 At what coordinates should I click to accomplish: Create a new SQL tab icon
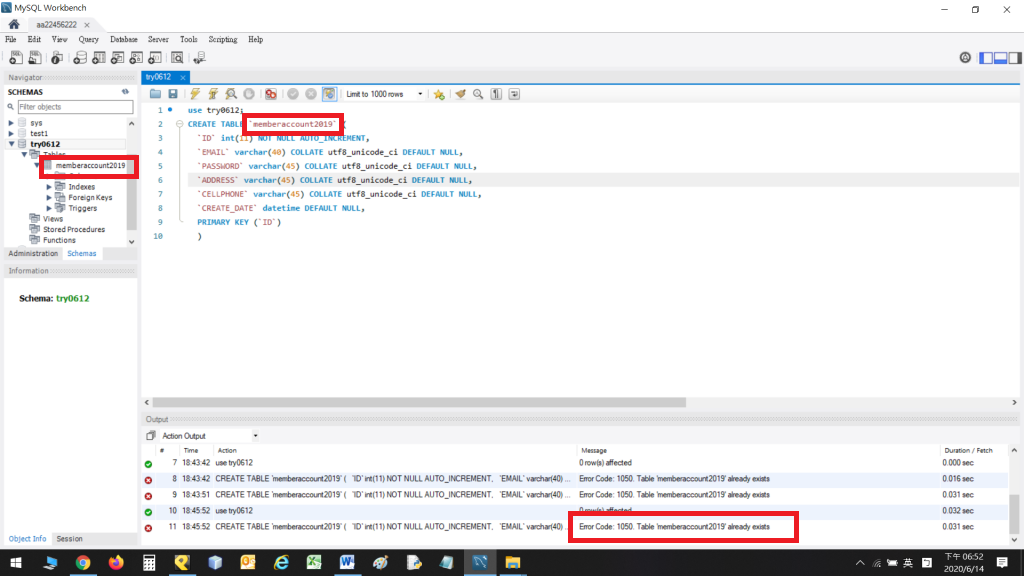[16, 58]
